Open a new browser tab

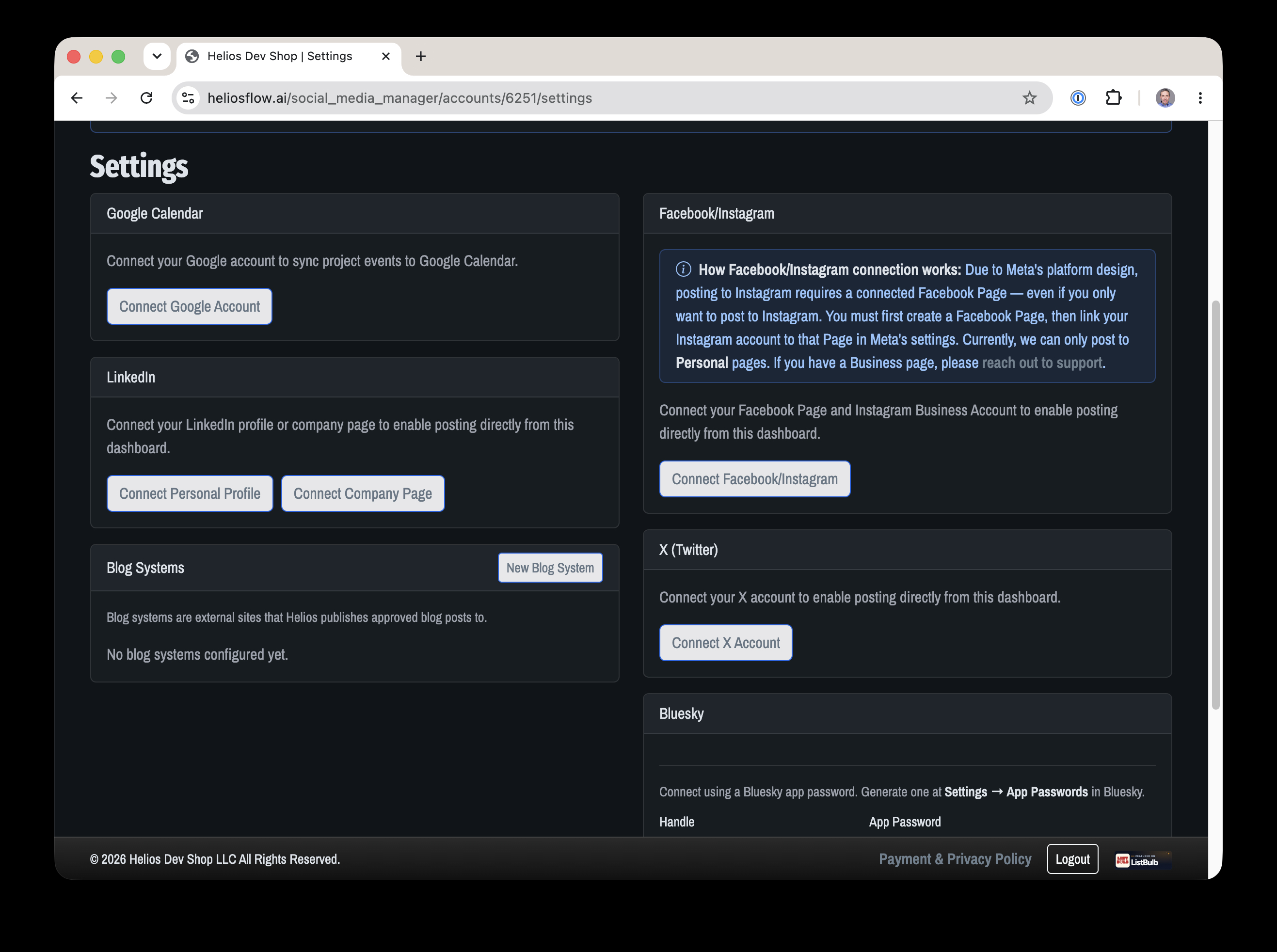(421, 56)
